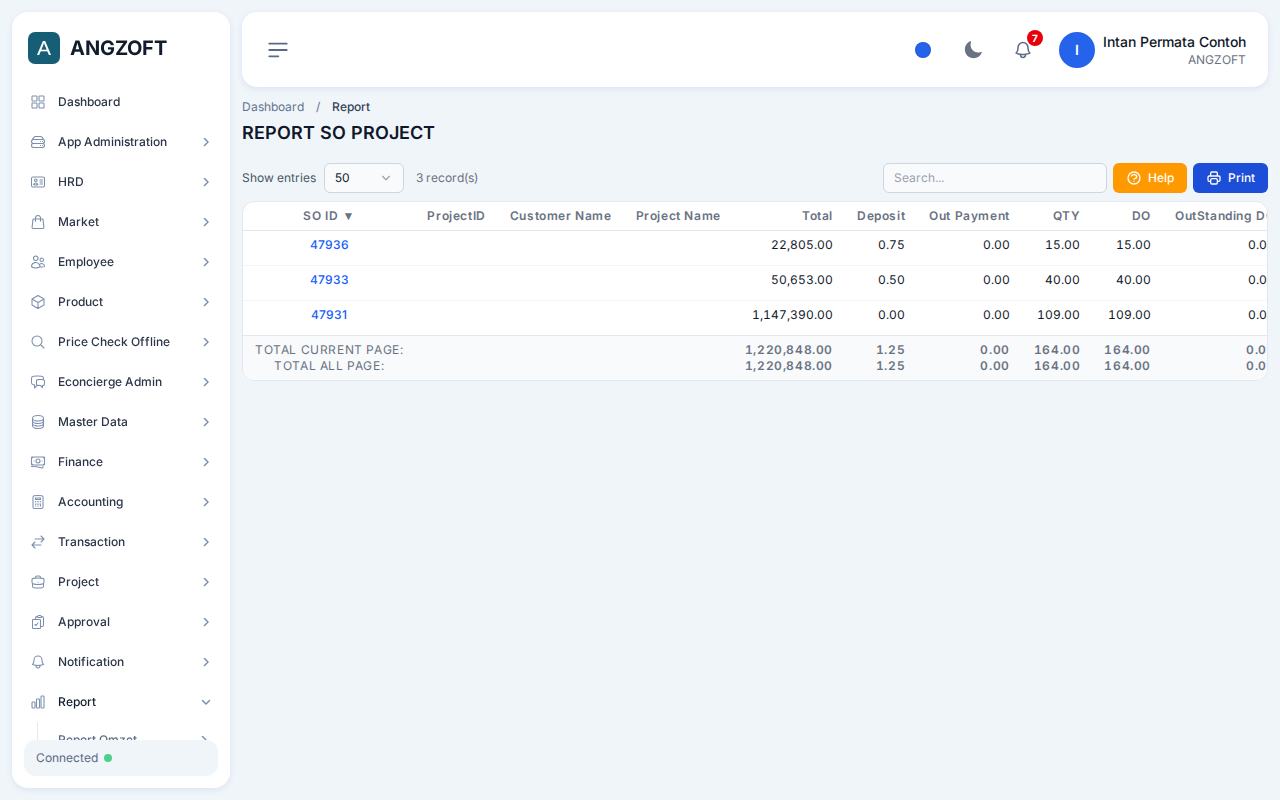This screenshot has width=1280, height=800.
Task: Go to Dashboard breadcrumb link
Action: click(273, 107)
